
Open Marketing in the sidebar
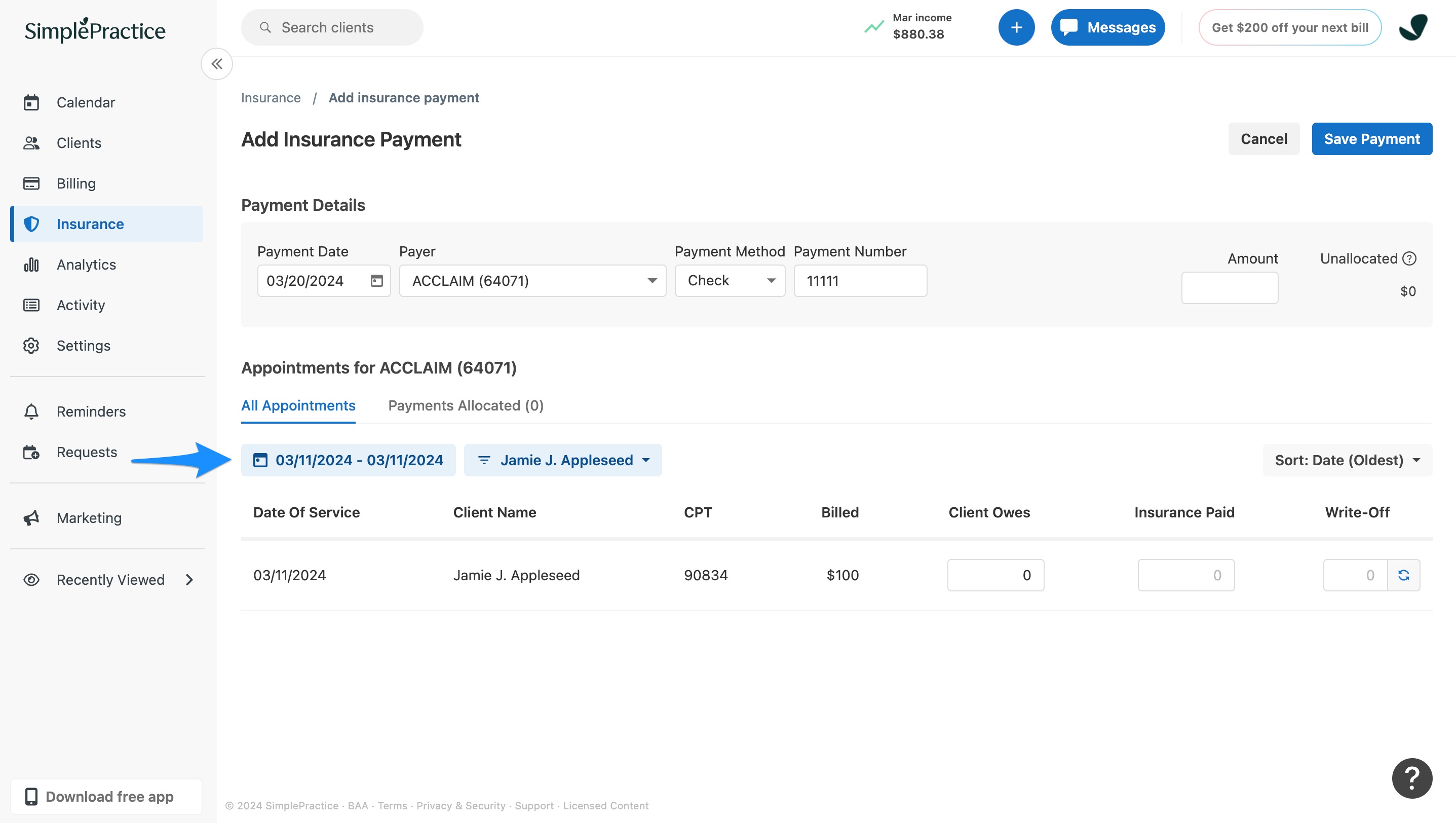click(x=107, y=518)
